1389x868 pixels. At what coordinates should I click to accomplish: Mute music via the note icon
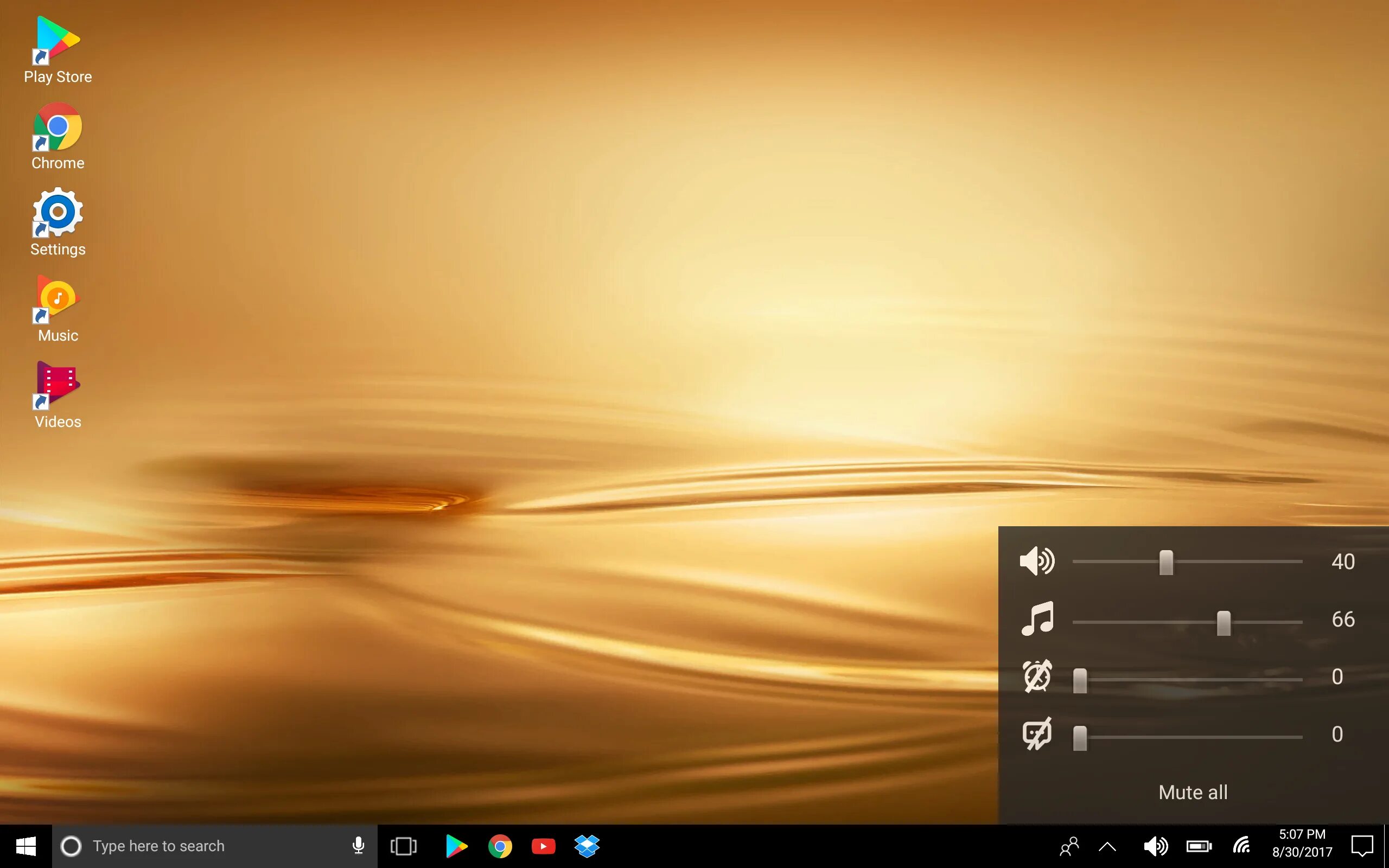point(1036,619)
